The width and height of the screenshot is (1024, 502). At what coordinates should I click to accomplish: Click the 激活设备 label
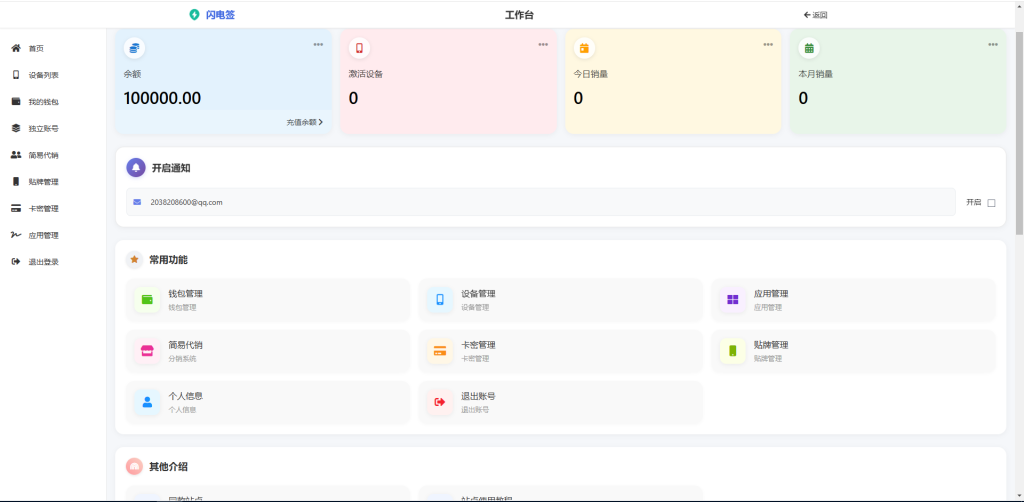pos(366,74)
